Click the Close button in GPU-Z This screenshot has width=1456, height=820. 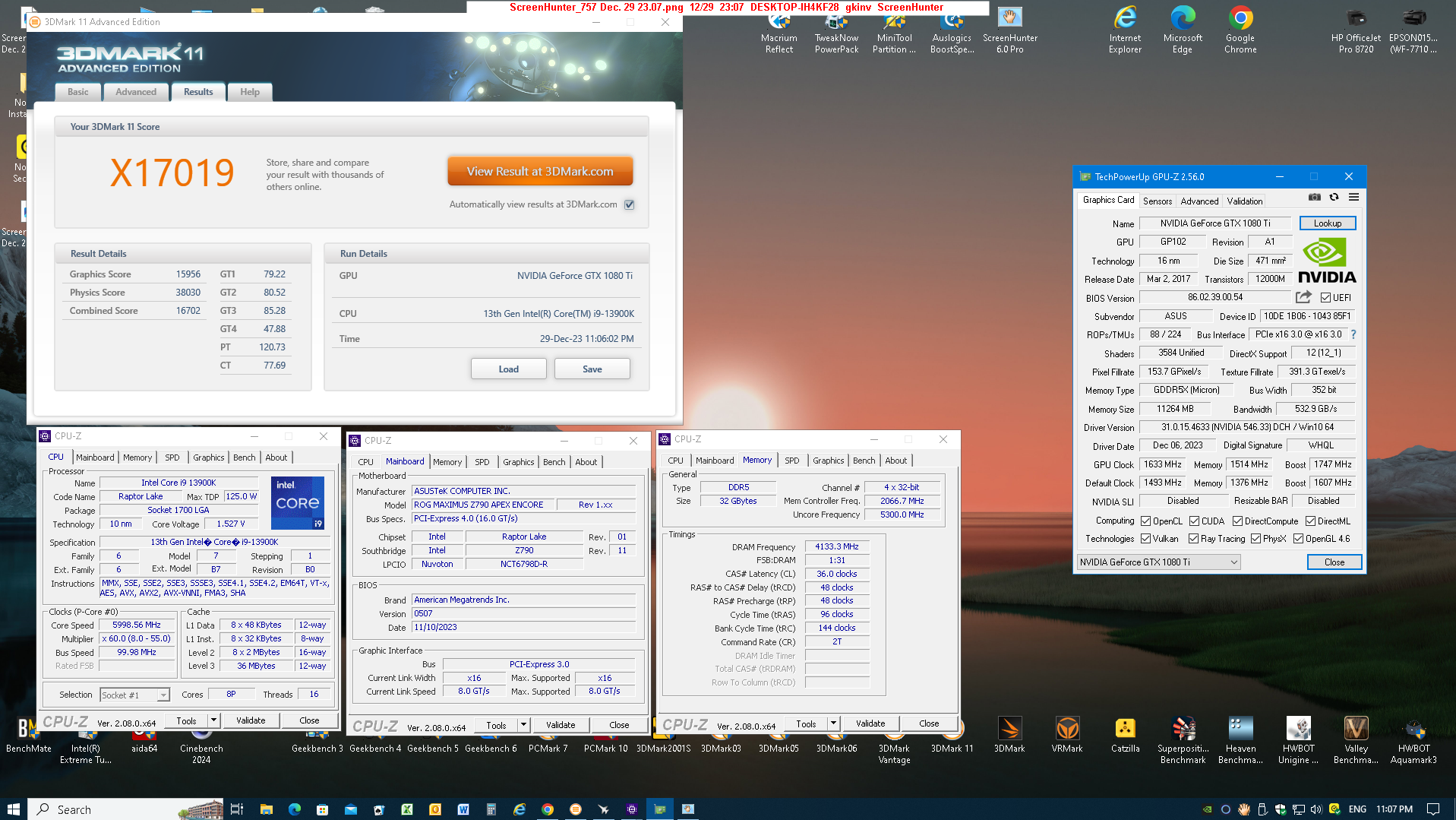pyautogui.click(x=1334, y=562)
